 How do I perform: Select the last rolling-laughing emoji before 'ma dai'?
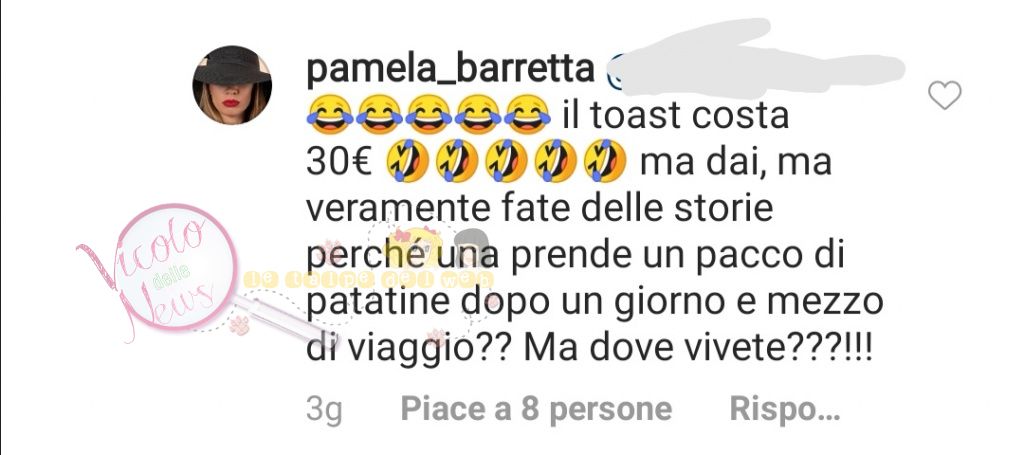pyautogui.click(x=605, y=161)
